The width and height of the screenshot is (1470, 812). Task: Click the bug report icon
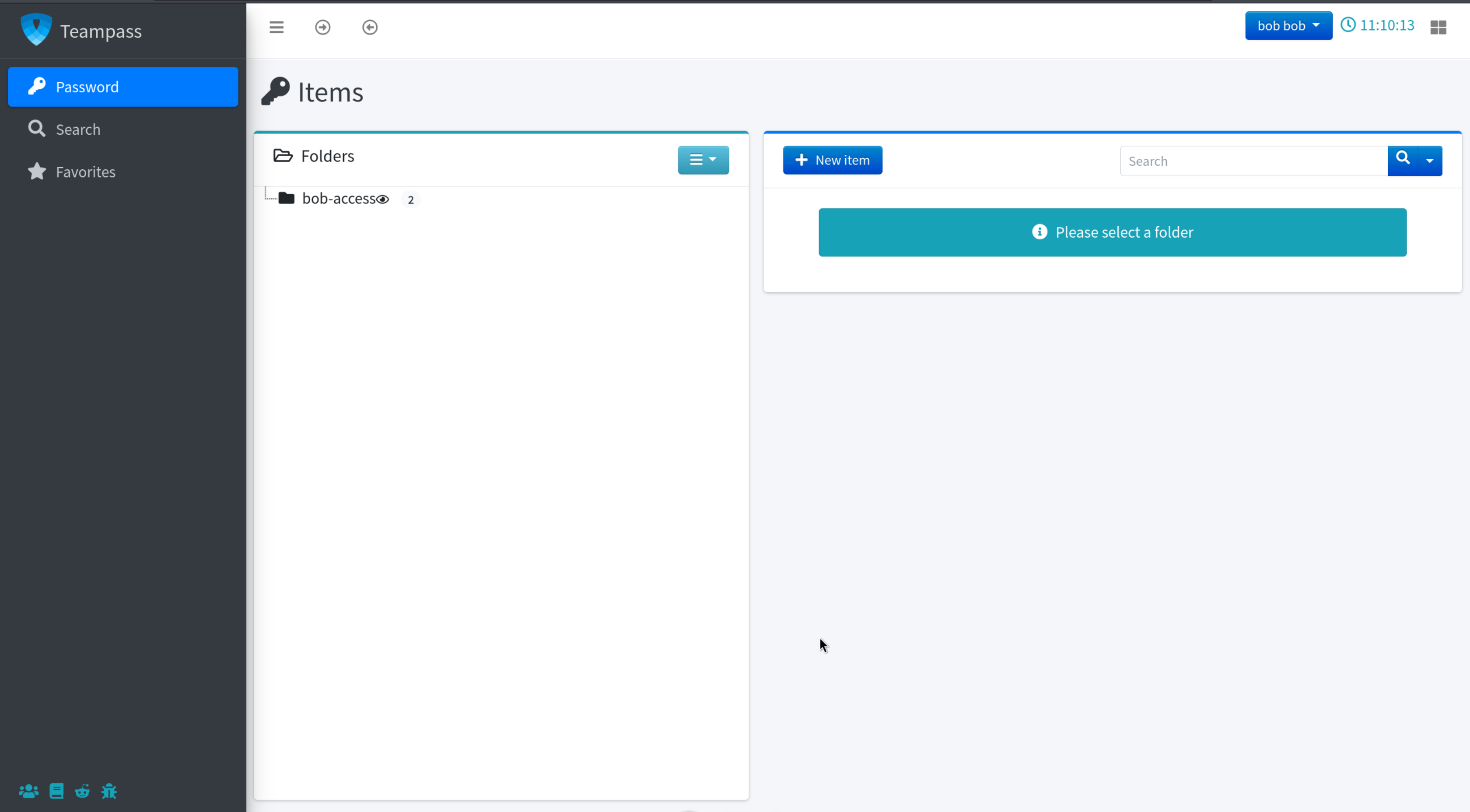pyautogui.click(x=109, y=791)
